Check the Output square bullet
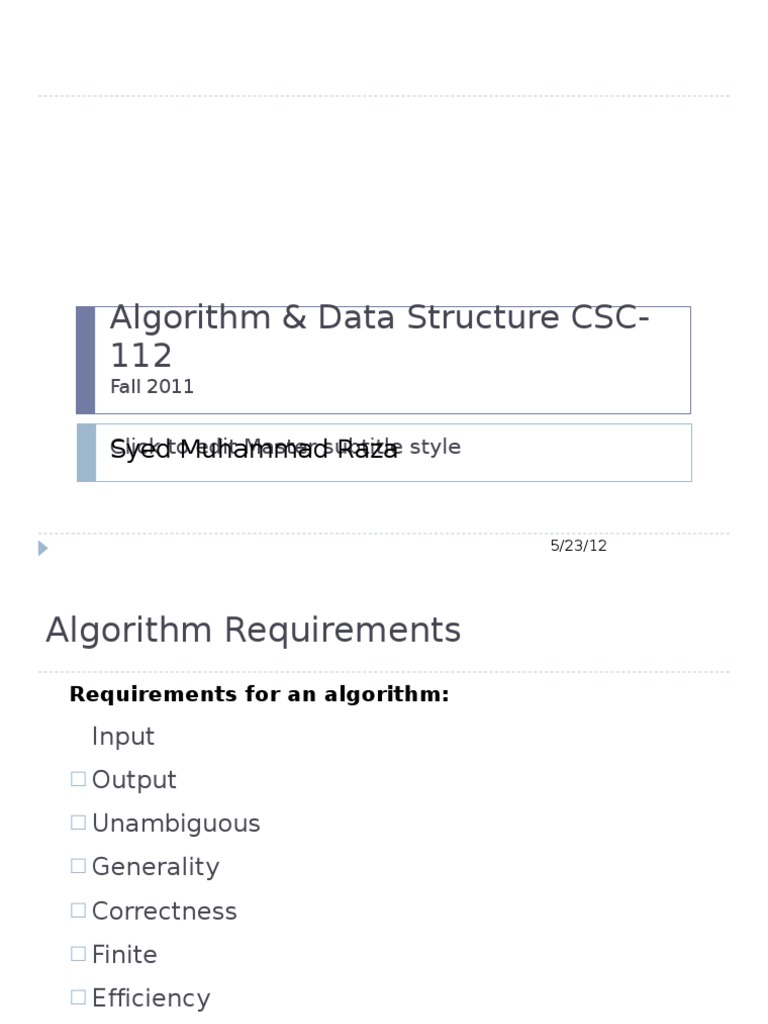 click(x=78, y=779)
